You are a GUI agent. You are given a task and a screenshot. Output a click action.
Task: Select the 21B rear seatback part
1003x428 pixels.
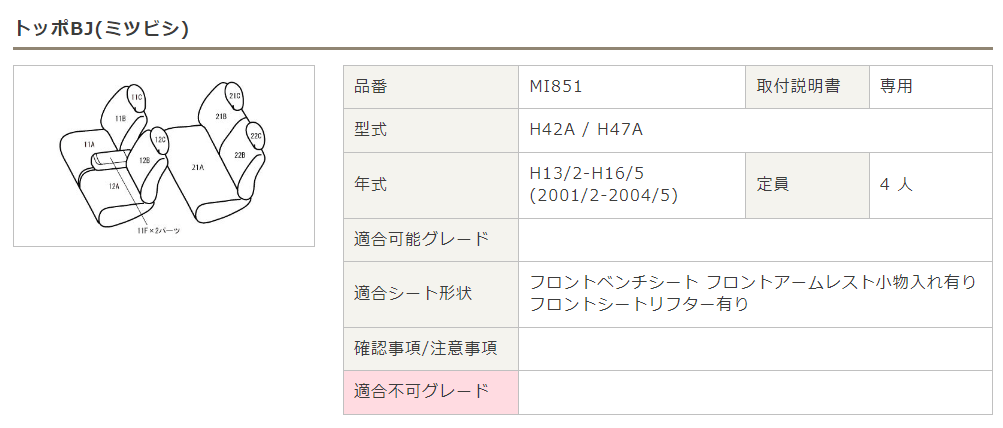point(221,118)
